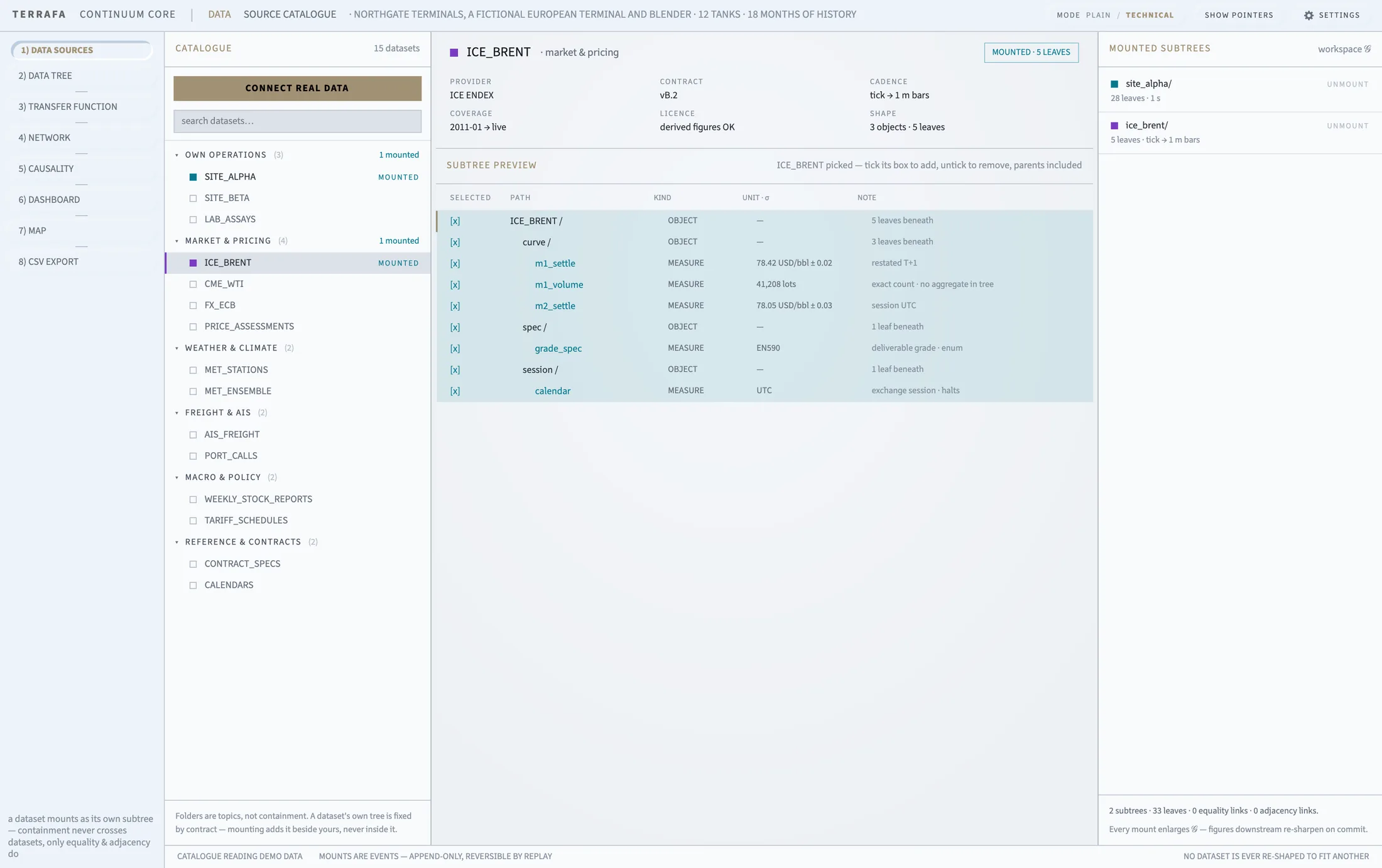Click the '2 subtrees · 33 leaves' summary line
1382x868 pixels.
[x=1213, y=811]
